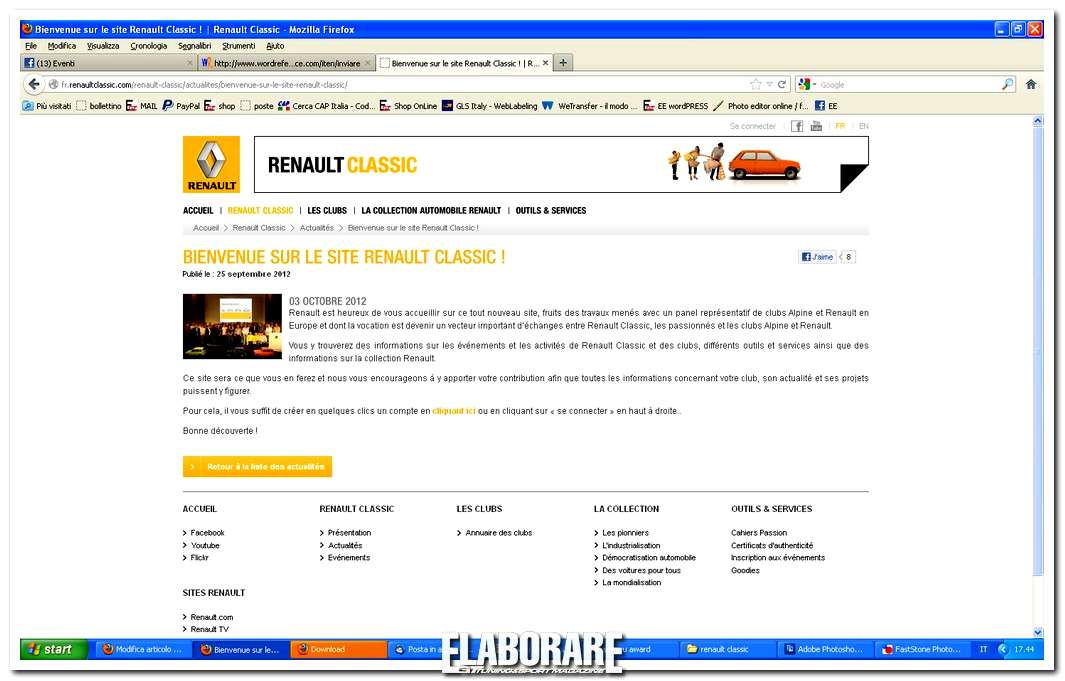
Task: Switch site language to EN
Action: (x=863, y=126)
